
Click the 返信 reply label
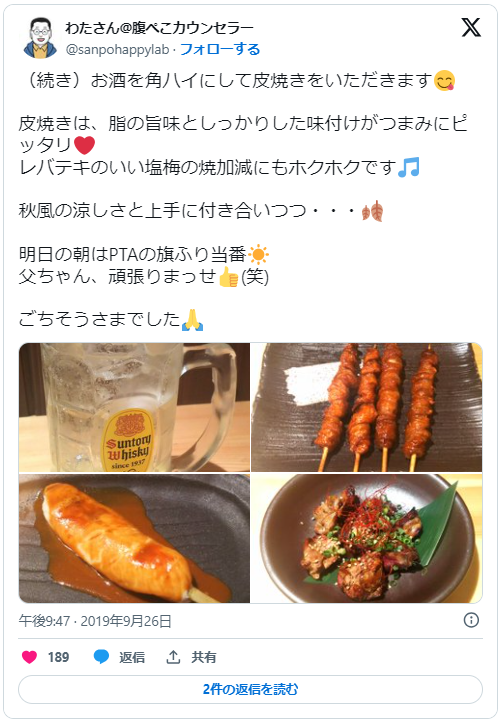point(132,657)
